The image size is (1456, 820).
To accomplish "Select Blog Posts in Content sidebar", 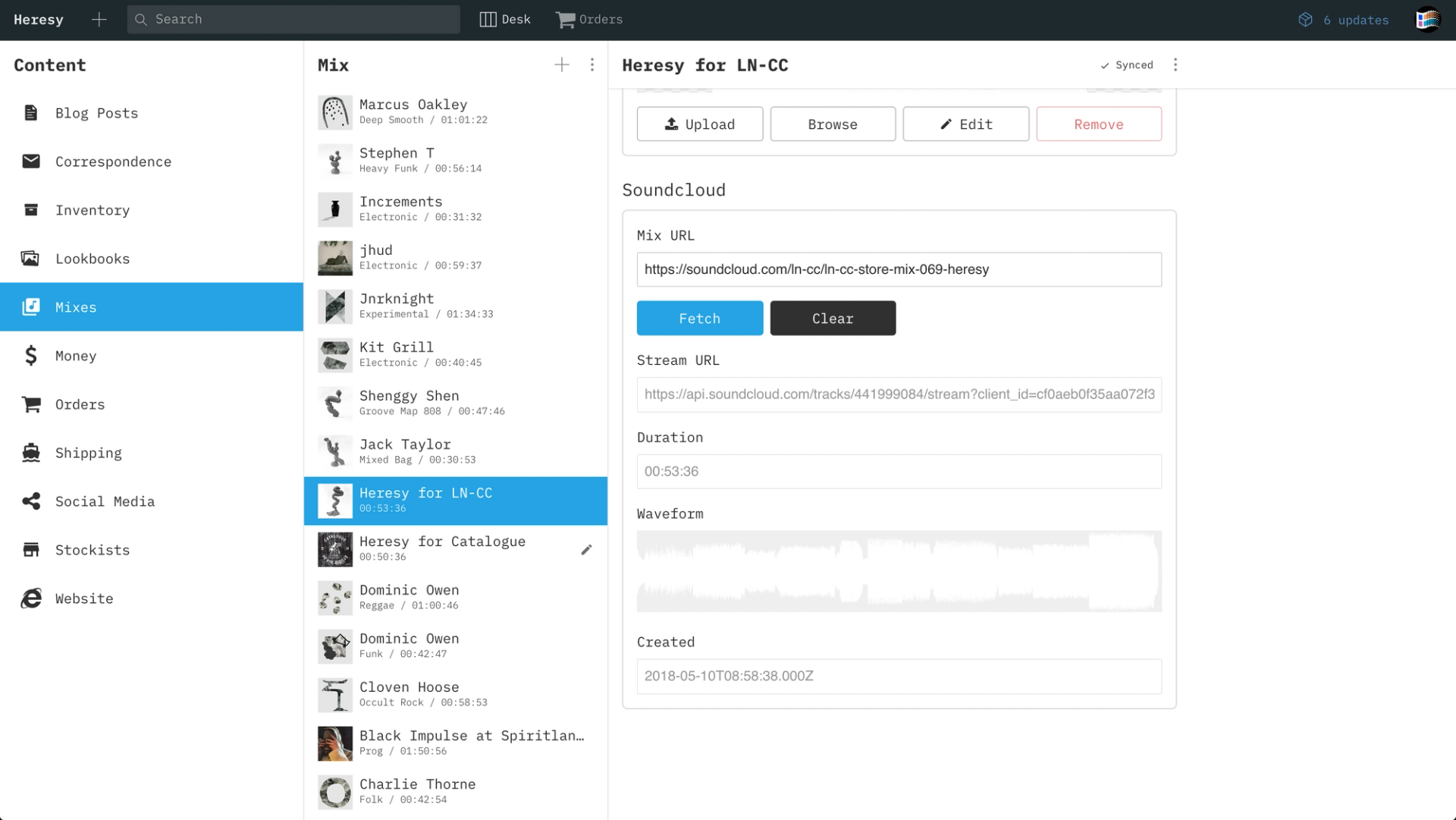I will 96,113.
